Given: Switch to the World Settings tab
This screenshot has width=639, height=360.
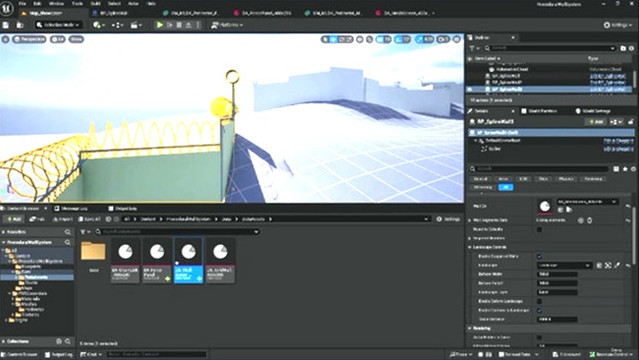Looking at the screenshot, I should pyautogui.click(x=593, y=111).
